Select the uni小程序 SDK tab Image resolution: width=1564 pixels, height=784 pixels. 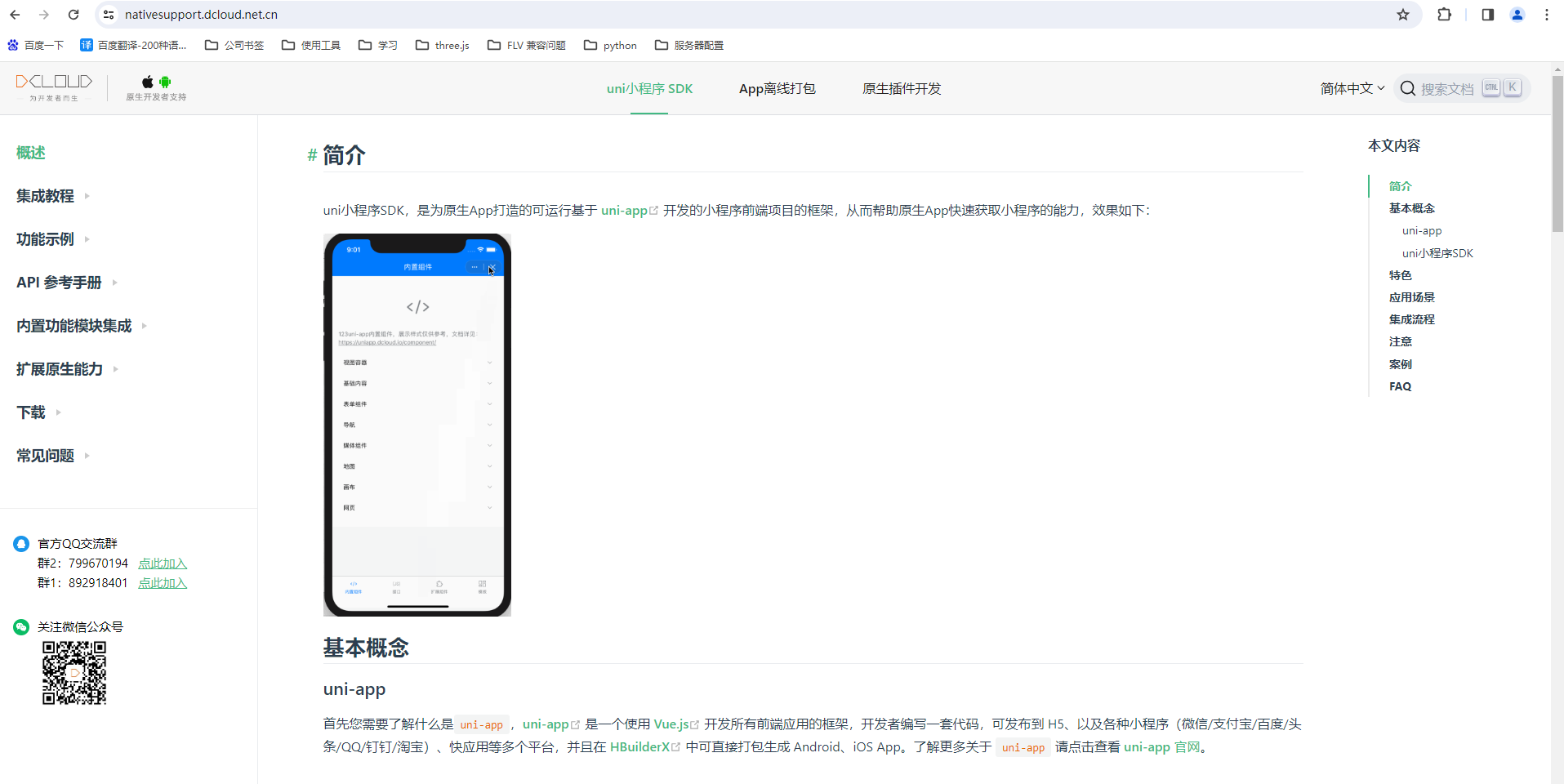pos(649,88)
